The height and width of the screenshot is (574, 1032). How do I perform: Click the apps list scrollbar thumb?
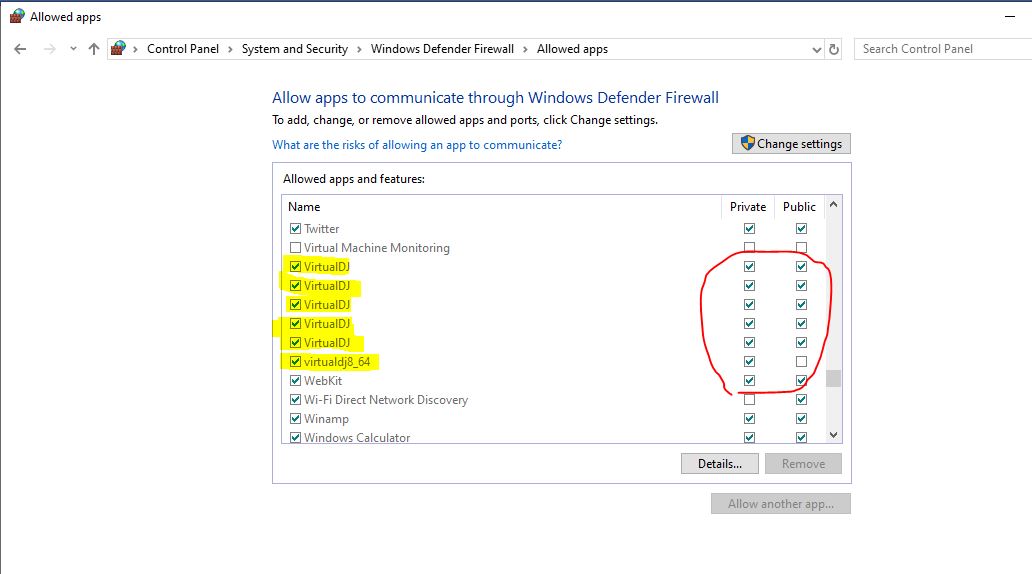coord(833,378)
